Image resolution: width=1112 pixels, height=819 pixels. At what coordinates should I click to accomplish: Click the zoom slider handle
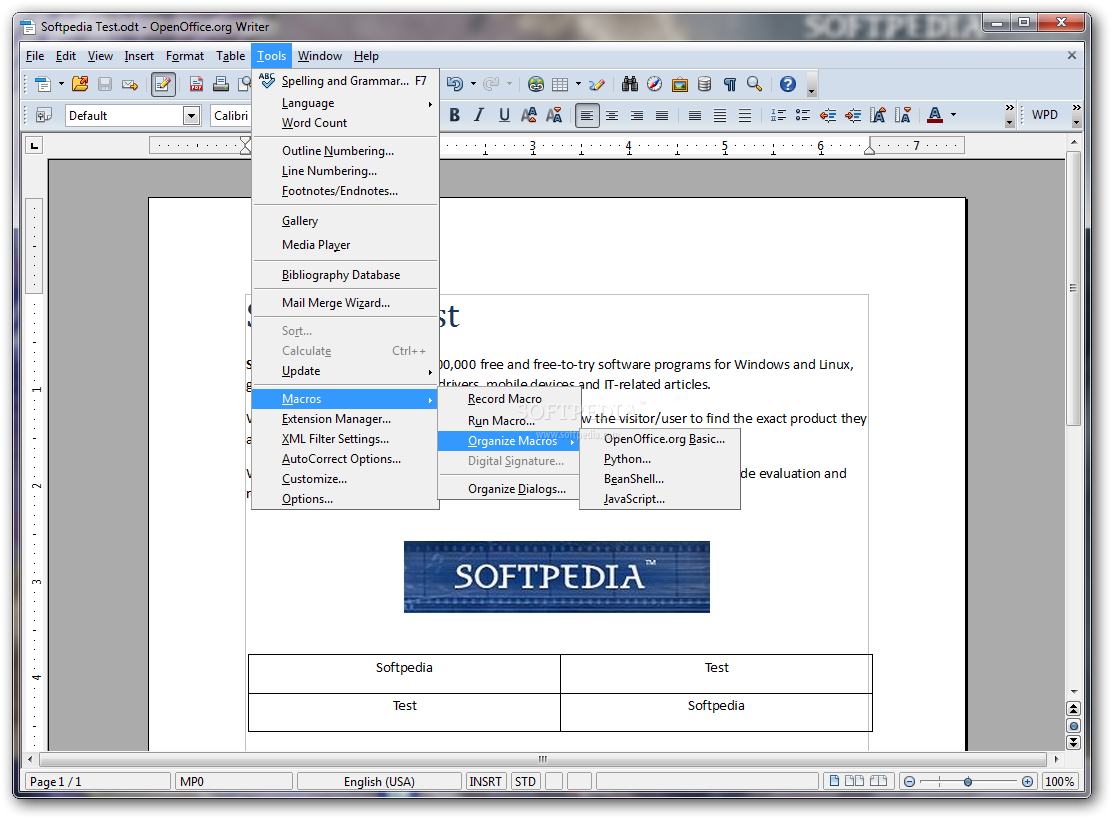click(x=968, y=781)
